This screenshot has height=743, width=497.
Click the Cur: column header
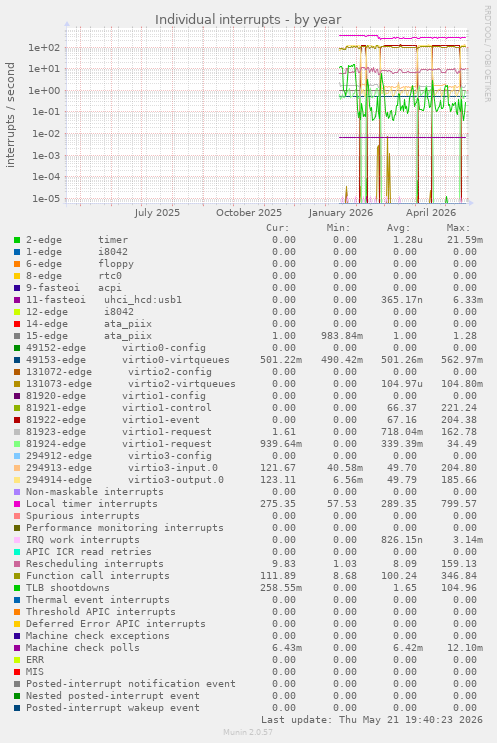click(278, 228)
